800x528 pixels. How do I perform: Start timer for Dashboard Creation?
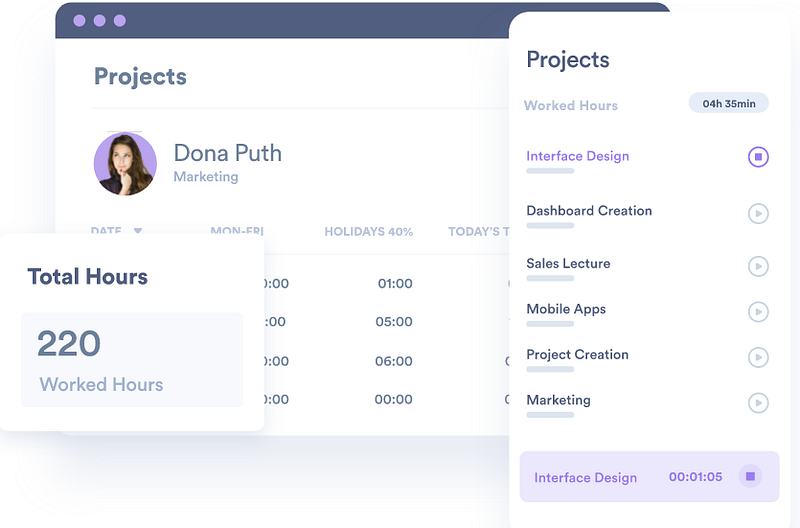758,213
